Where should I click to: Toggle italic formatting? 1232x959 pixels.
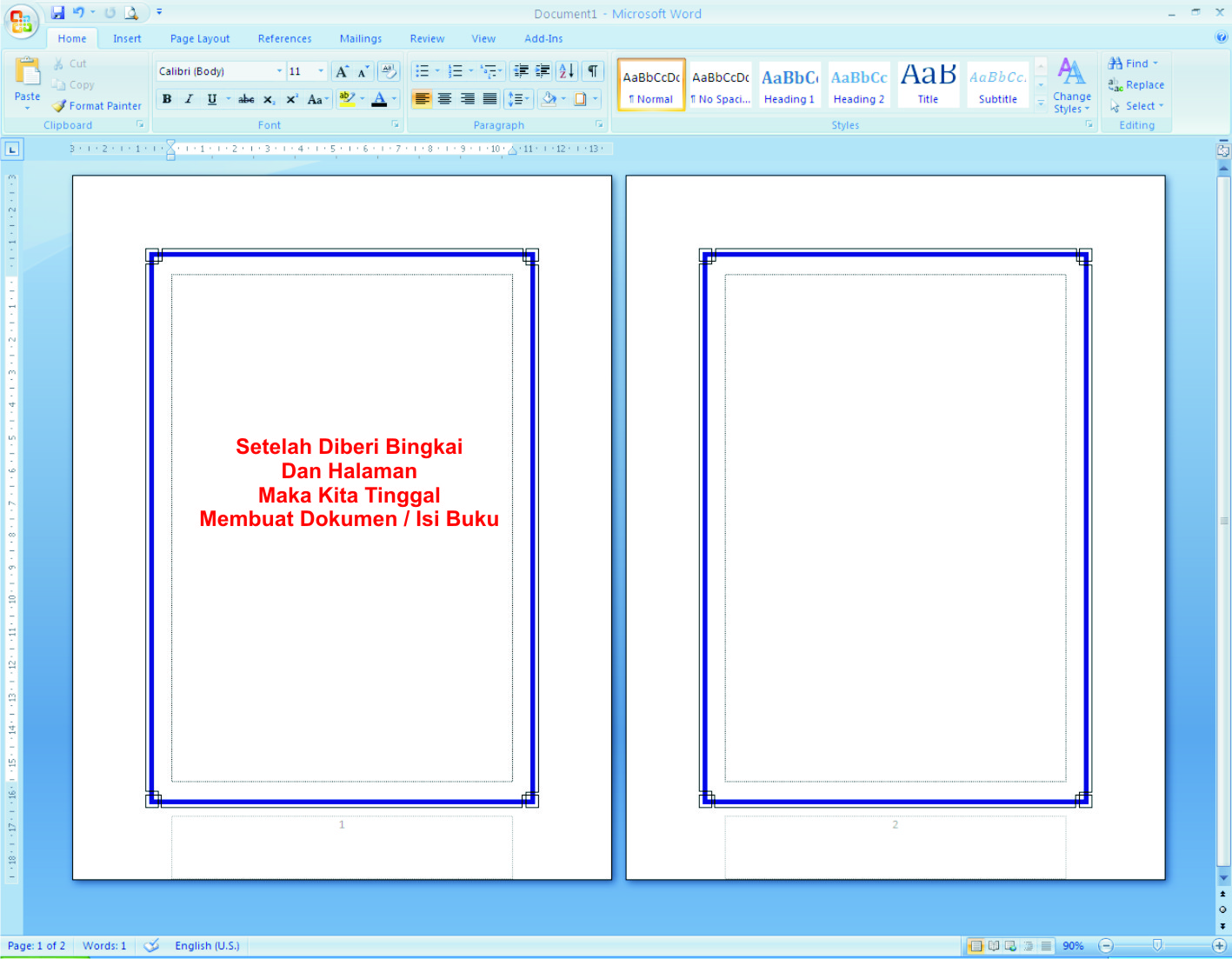[x=189, y=99]
